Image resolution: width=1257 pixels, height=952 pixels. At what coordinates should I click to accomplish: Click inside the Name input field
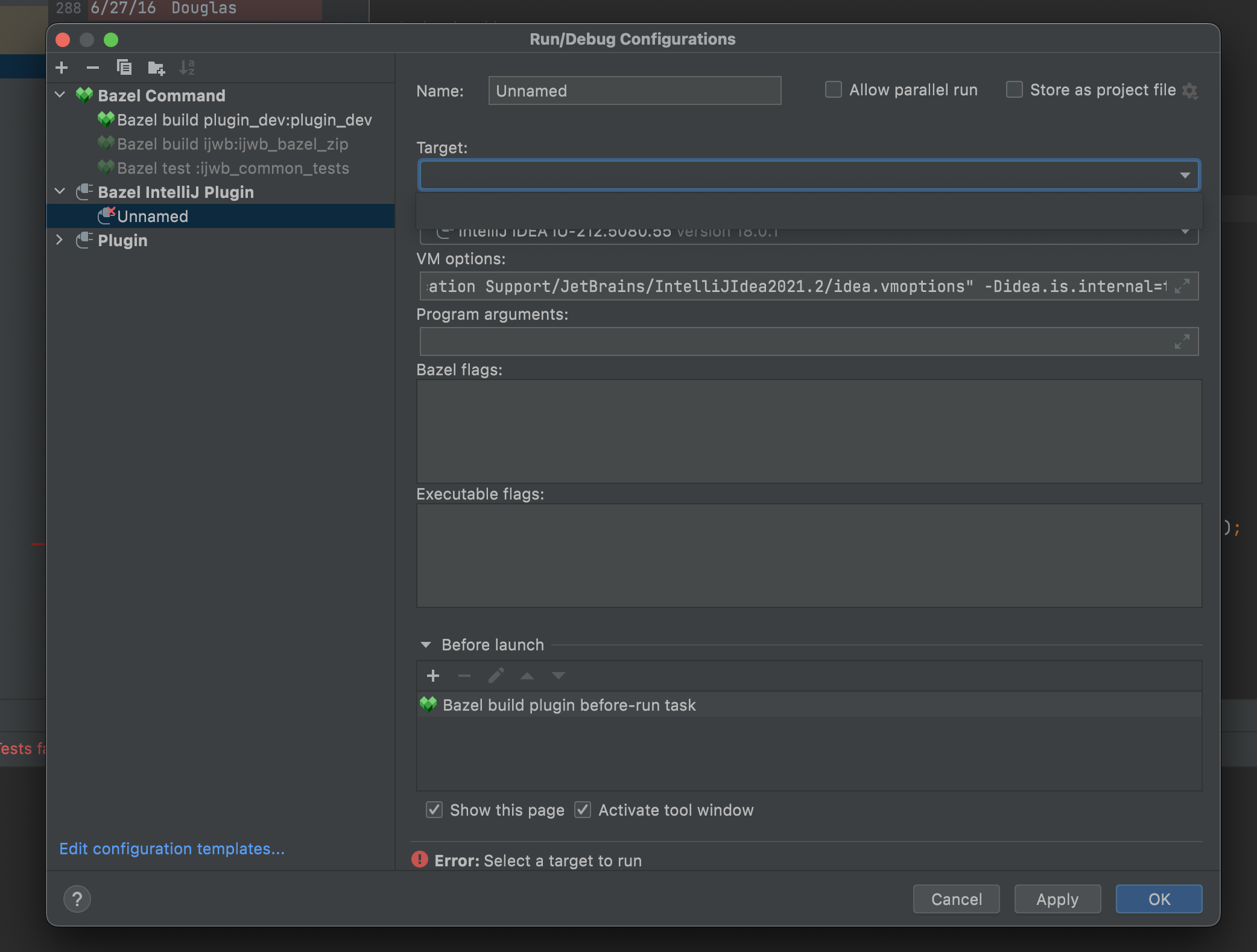click(x=634, y=90)
